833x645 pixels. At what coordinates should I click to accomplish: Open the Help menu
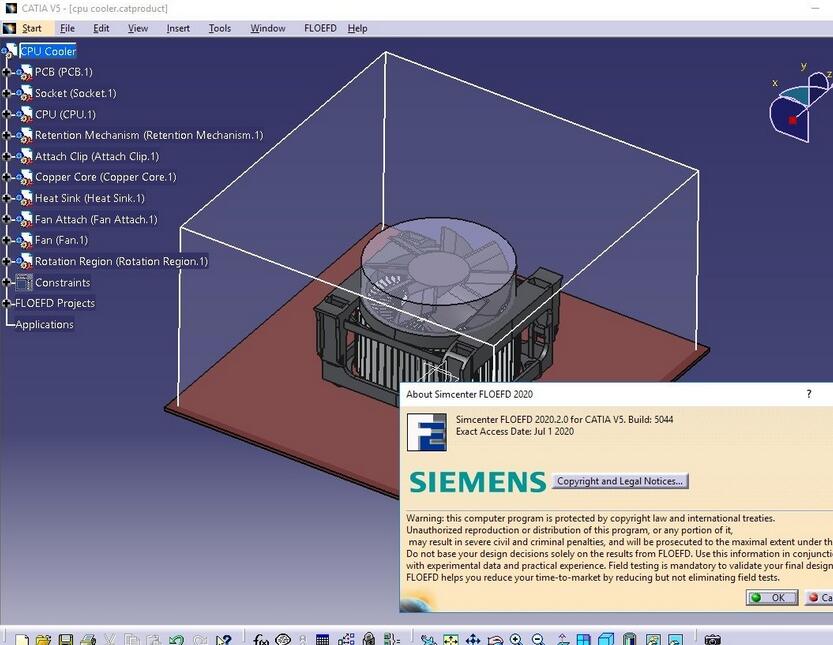click(358, 28)
